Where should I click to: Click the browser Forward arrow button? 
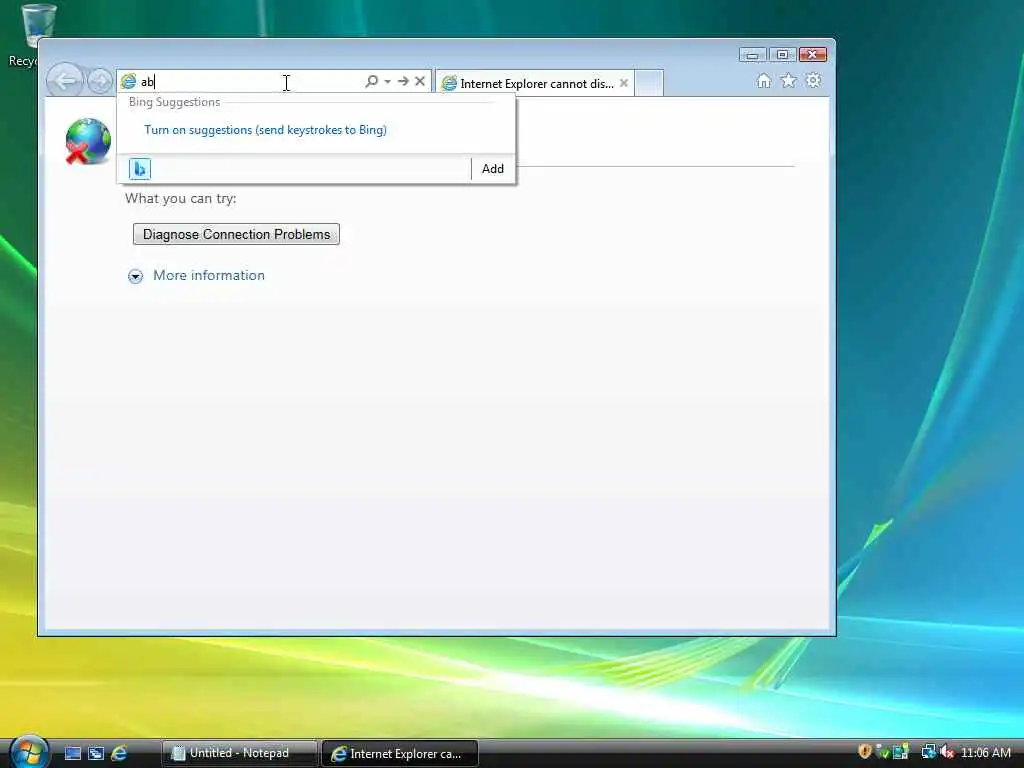(100, 81)
